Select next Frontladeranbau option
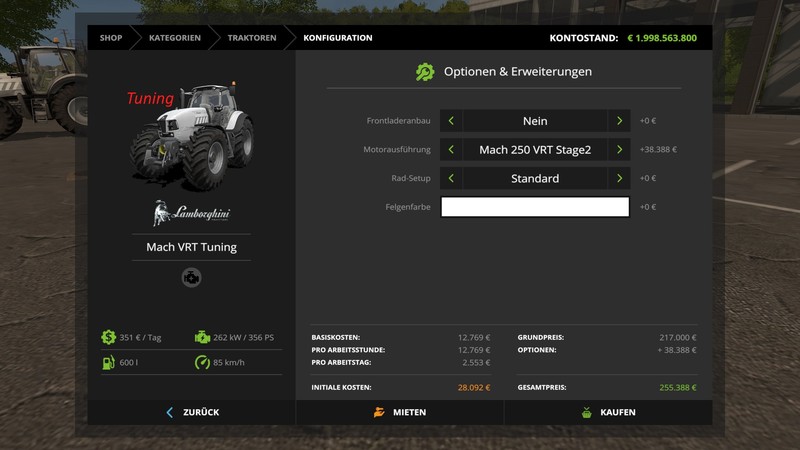 click(620, 121)
